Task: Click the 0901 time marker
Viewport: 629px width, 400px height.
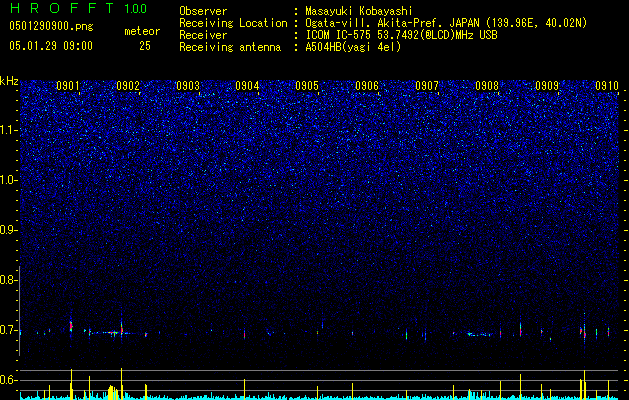Action: tap(68, 86)
